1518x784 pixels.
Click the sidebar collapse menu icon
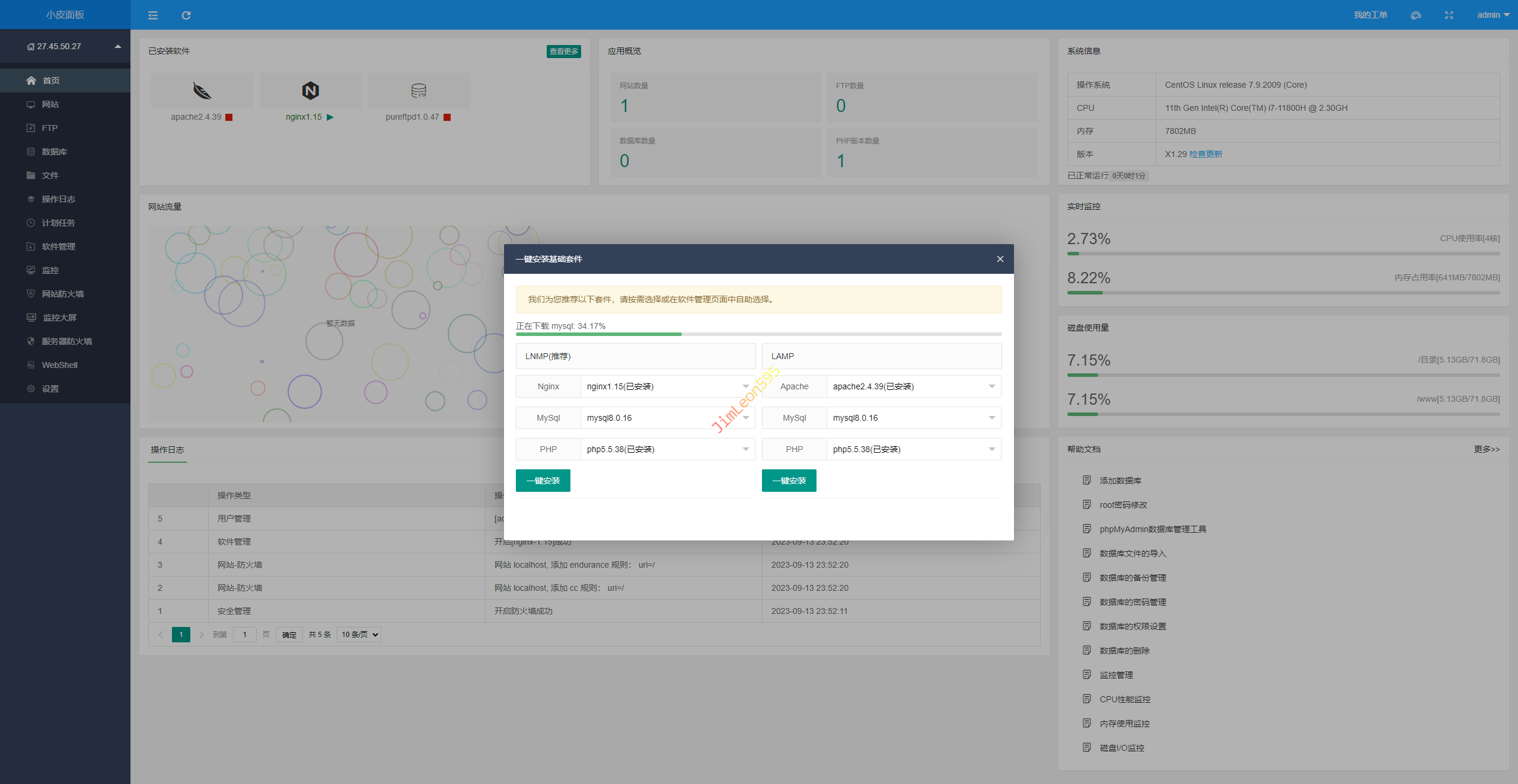click(153, 15)
